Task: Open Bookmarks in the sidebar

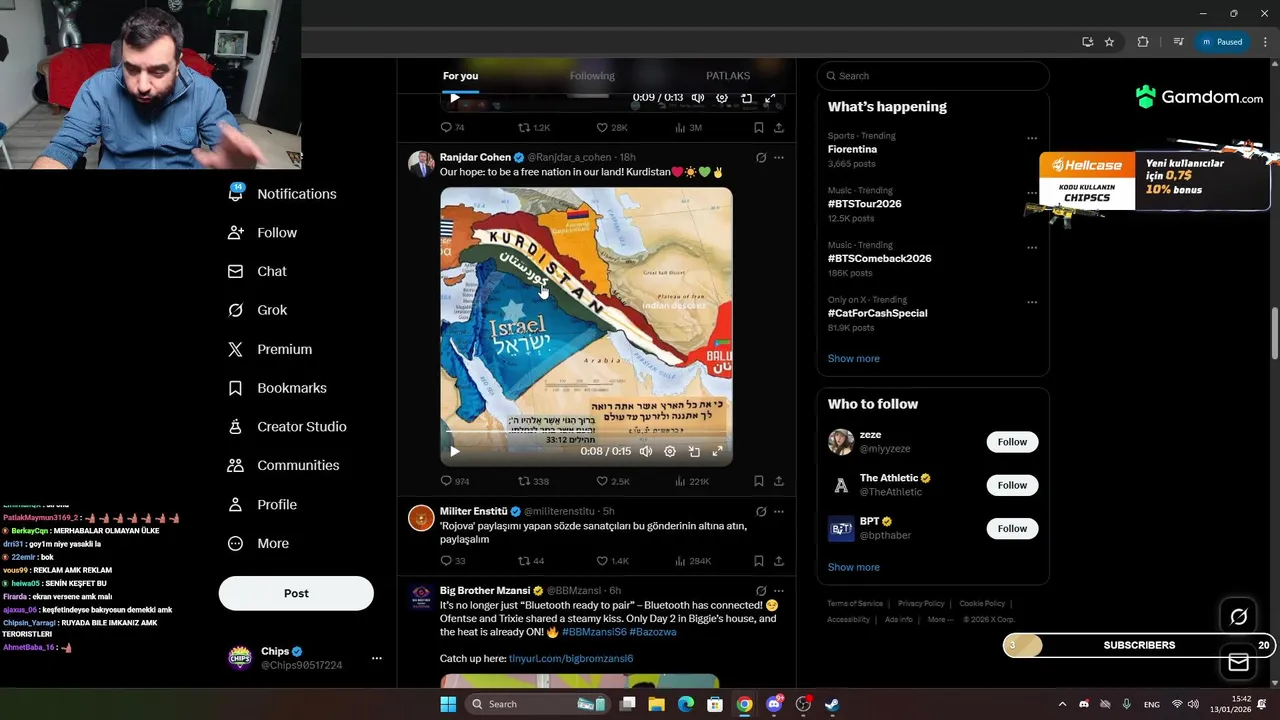Action: (277, 388)
